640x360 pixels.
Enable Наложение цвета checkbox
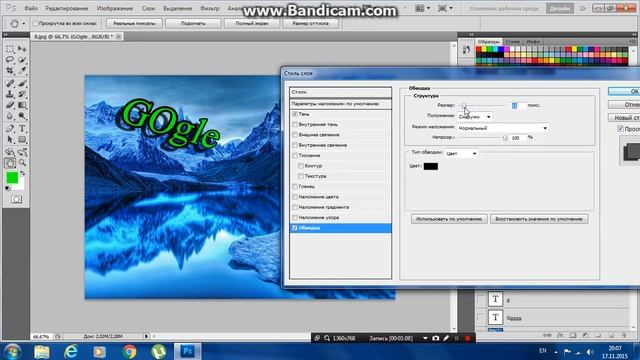tap(295, 197)
